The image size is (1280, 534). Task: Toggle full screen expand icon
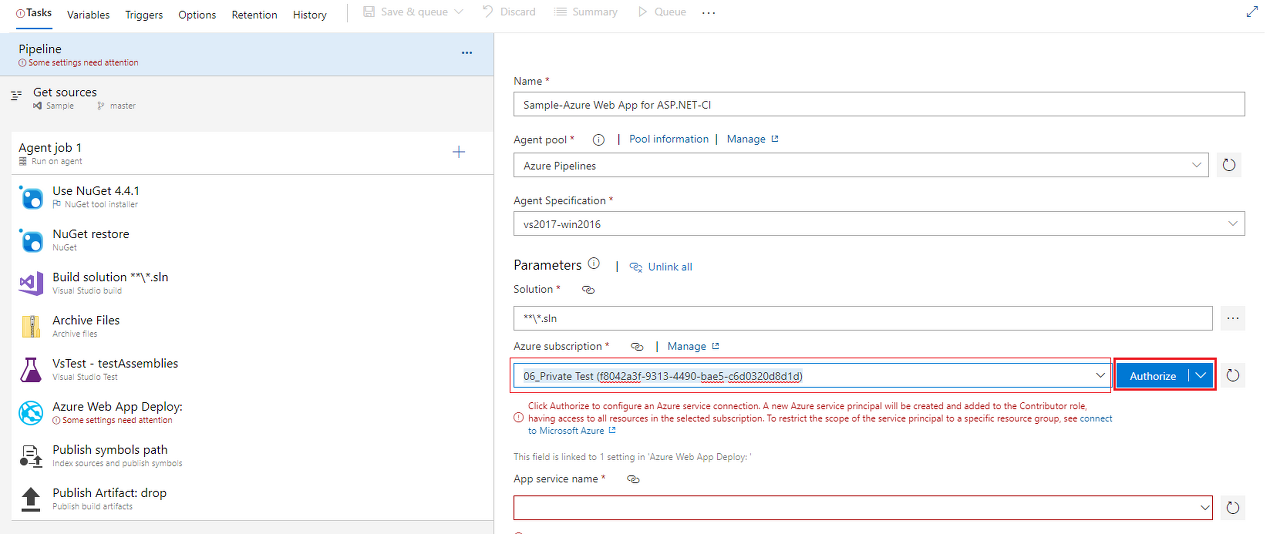tap(1252, 12)
